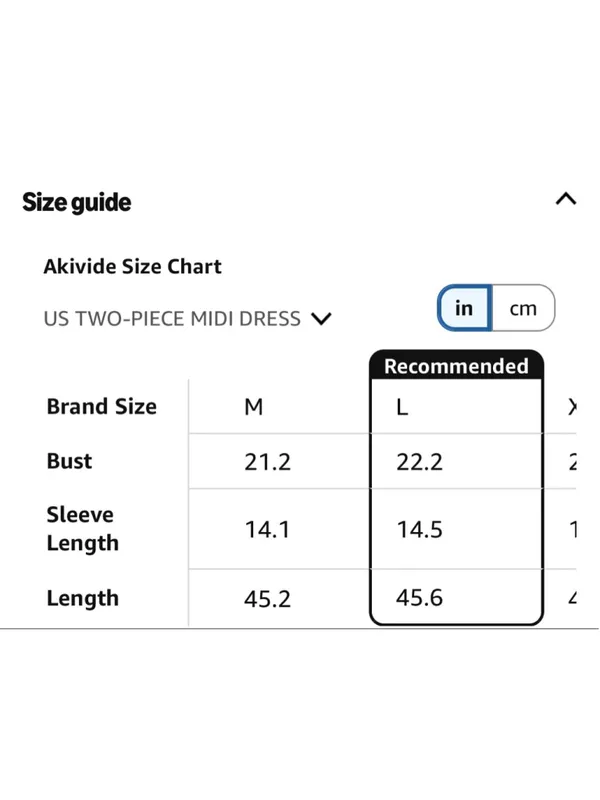Image resolution: width=600 pixels, height=800 pixels.
Task: Select M bust value 21.2
Action: [267, 462]
